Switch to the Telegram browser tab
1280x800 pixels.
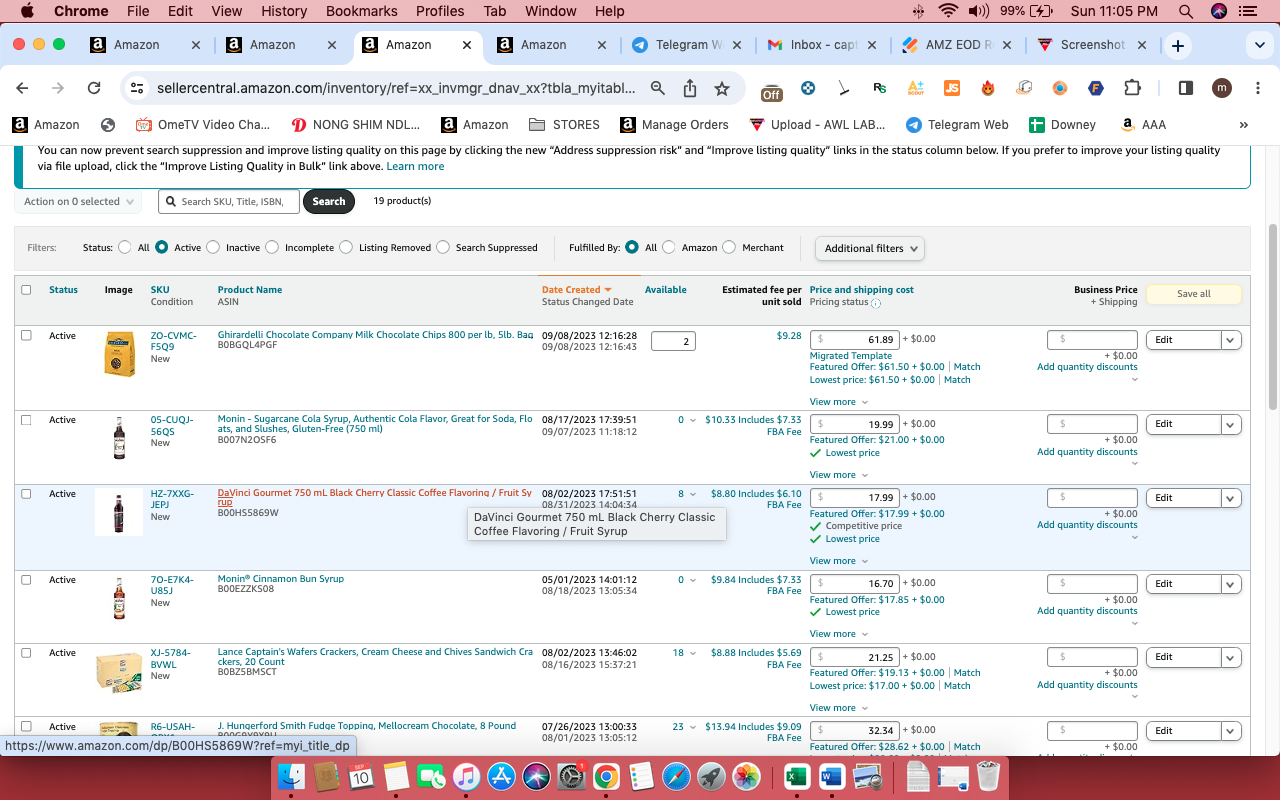tap(686, 45)
